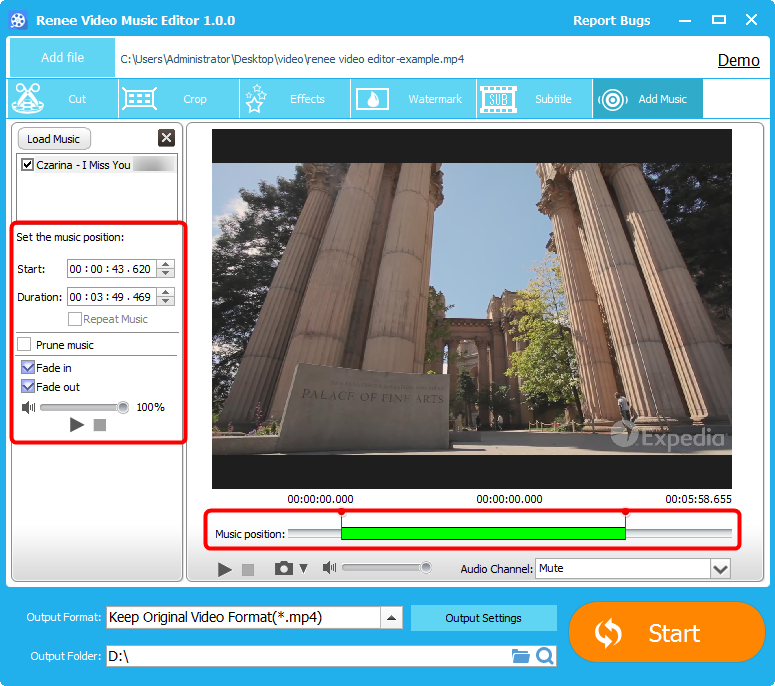Click the video volume speaker icon
Viewport: 775px width, 686px height.
point(328,568)
